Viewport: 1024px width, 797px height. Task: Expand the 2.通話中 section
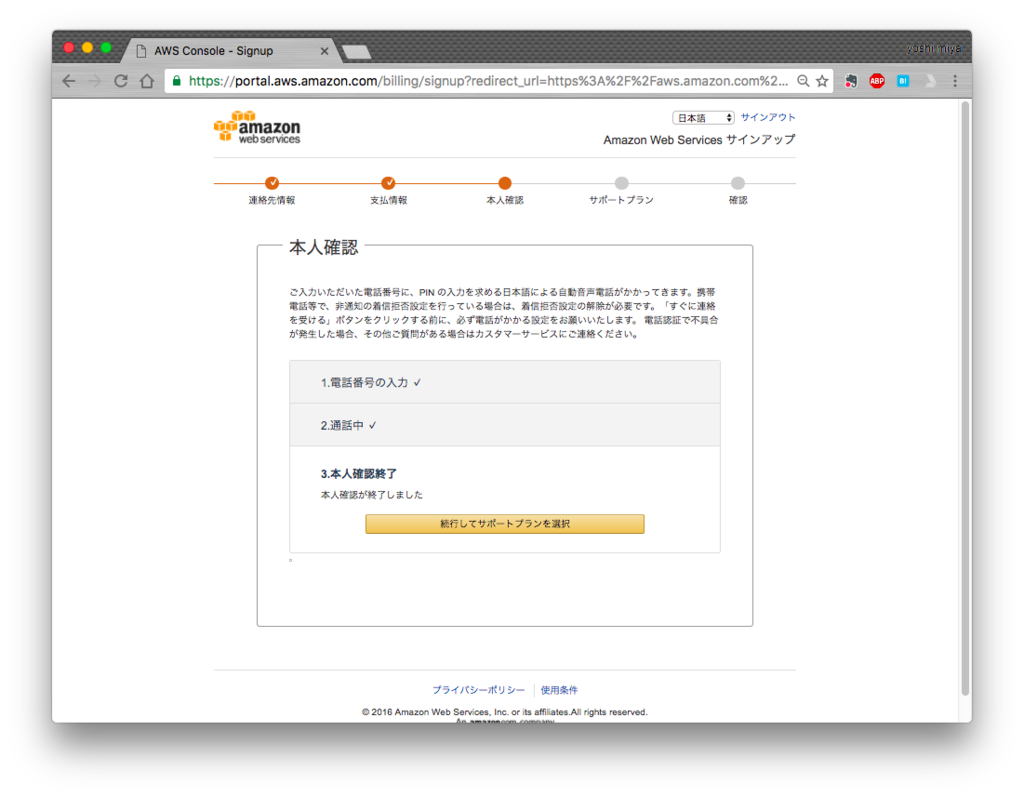click(505, 425)
